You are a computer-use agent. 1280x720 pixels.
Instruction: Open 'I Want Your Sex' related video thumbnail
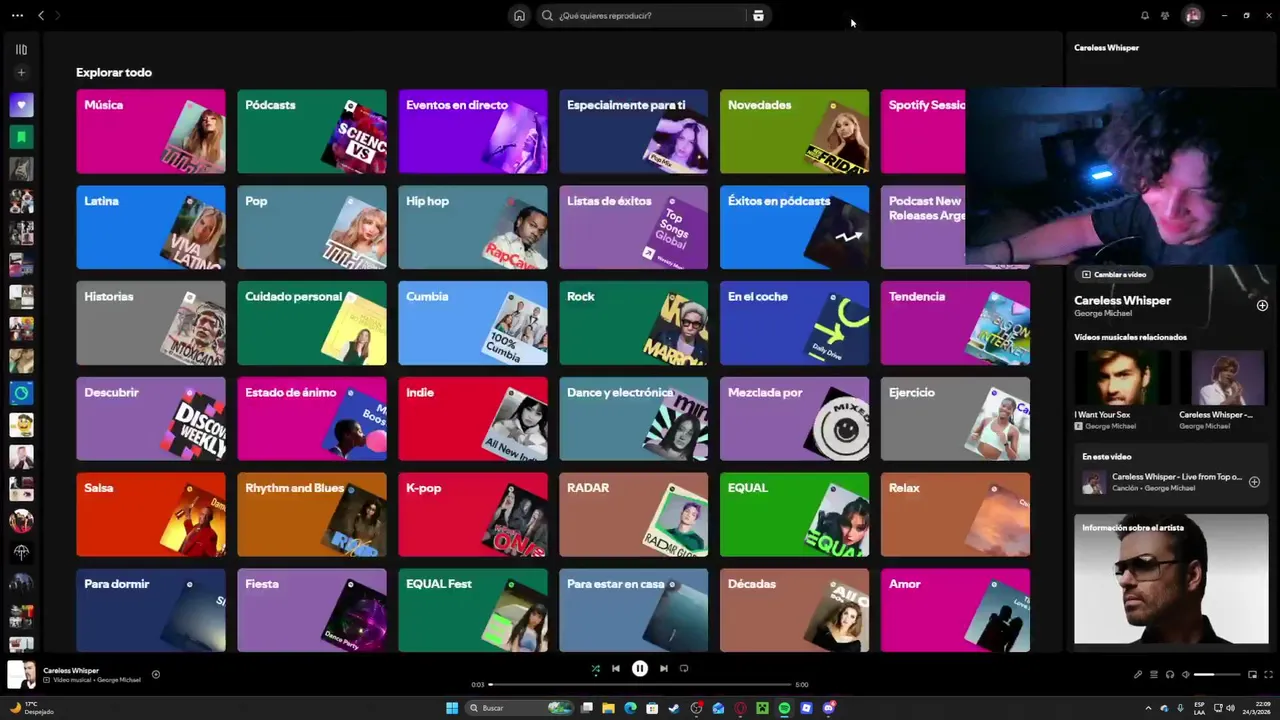[1122, 378]
